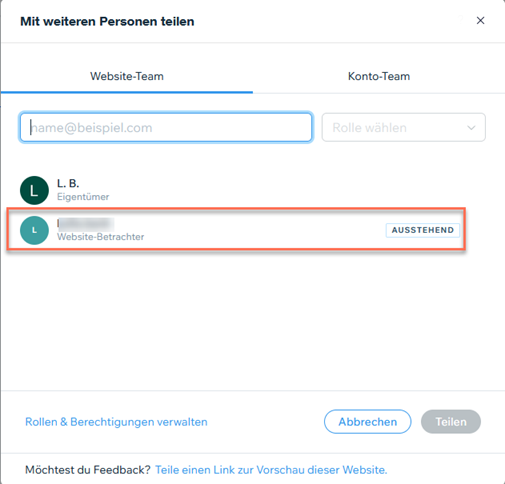Click the teal L avatar of pending invitee
The height and width of the screenshot is (484, 505).
click(34, 230)
